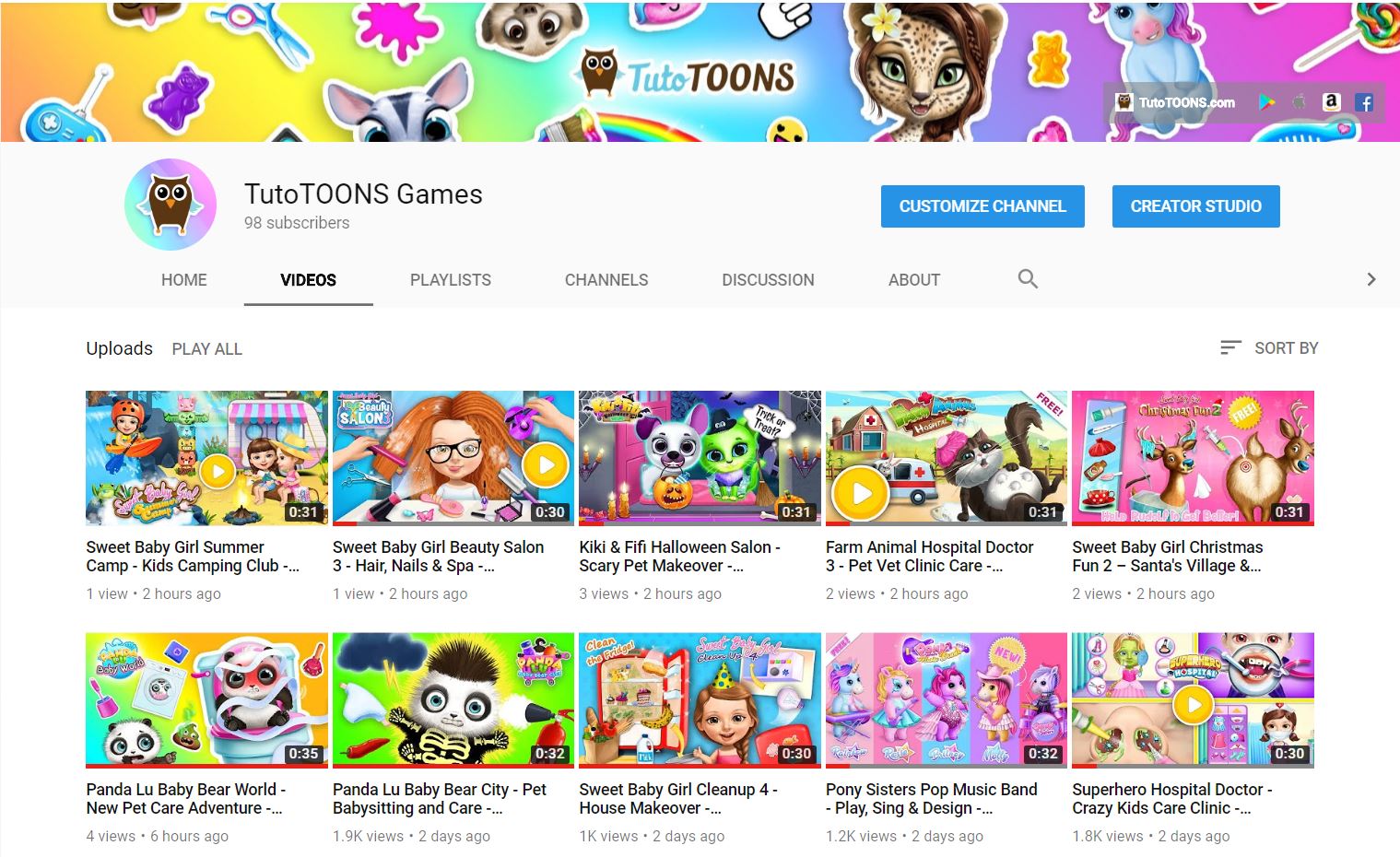This screenshot has height=857, width=1400.
Task: Open Sweet Baby Girl Summer Camp thumbnail
Action: pos(206,458)
